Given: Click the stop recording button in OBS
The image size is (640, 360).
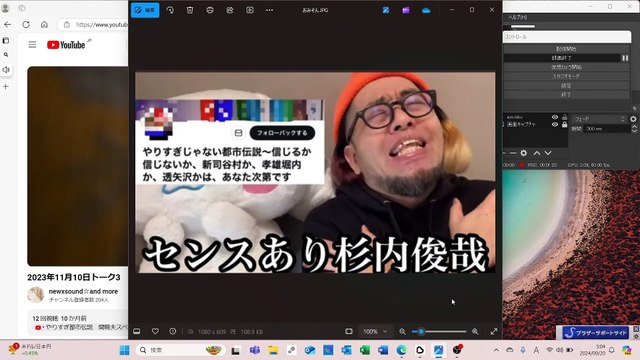Looking at the screenshot, I should (x=562, y=58).
